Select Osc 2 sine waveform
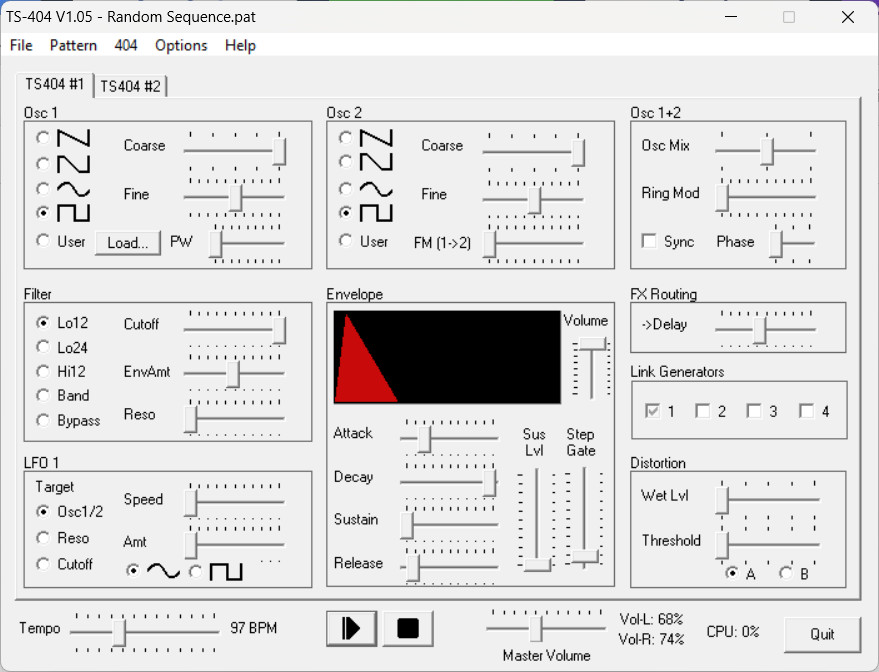The width and height of the screenshot is (879, 672). click(x=346, y=189)
